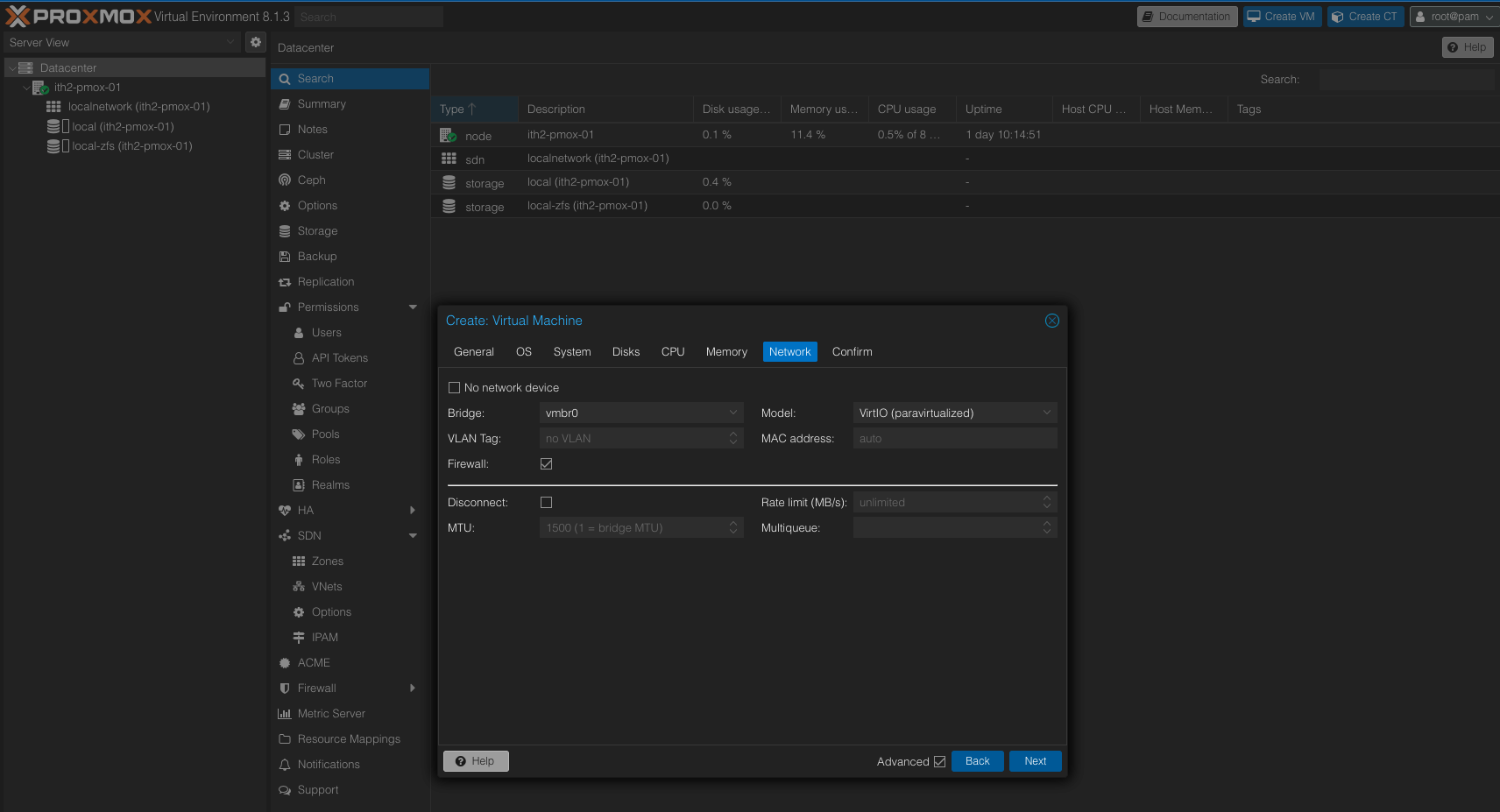Click the Notifications bell icon
Image resolution: width=1500 pixels, height=812 pixels.
[x=285, y=765]
